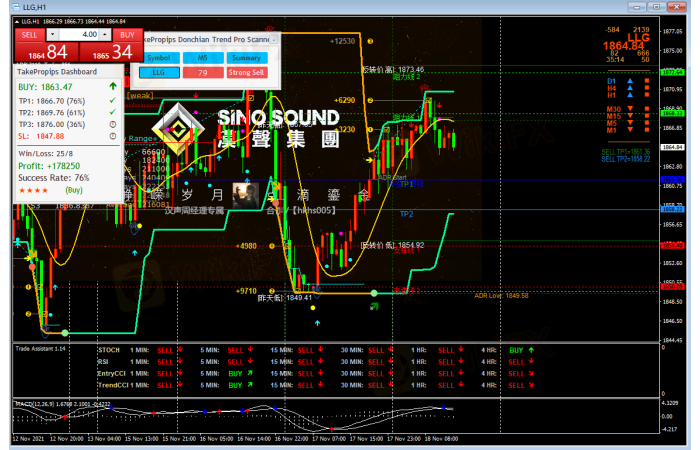This screenshot has height=450, width=700.
Task: Click the clock icon next to SL 1847.88
Action: (x=113, y=135)
